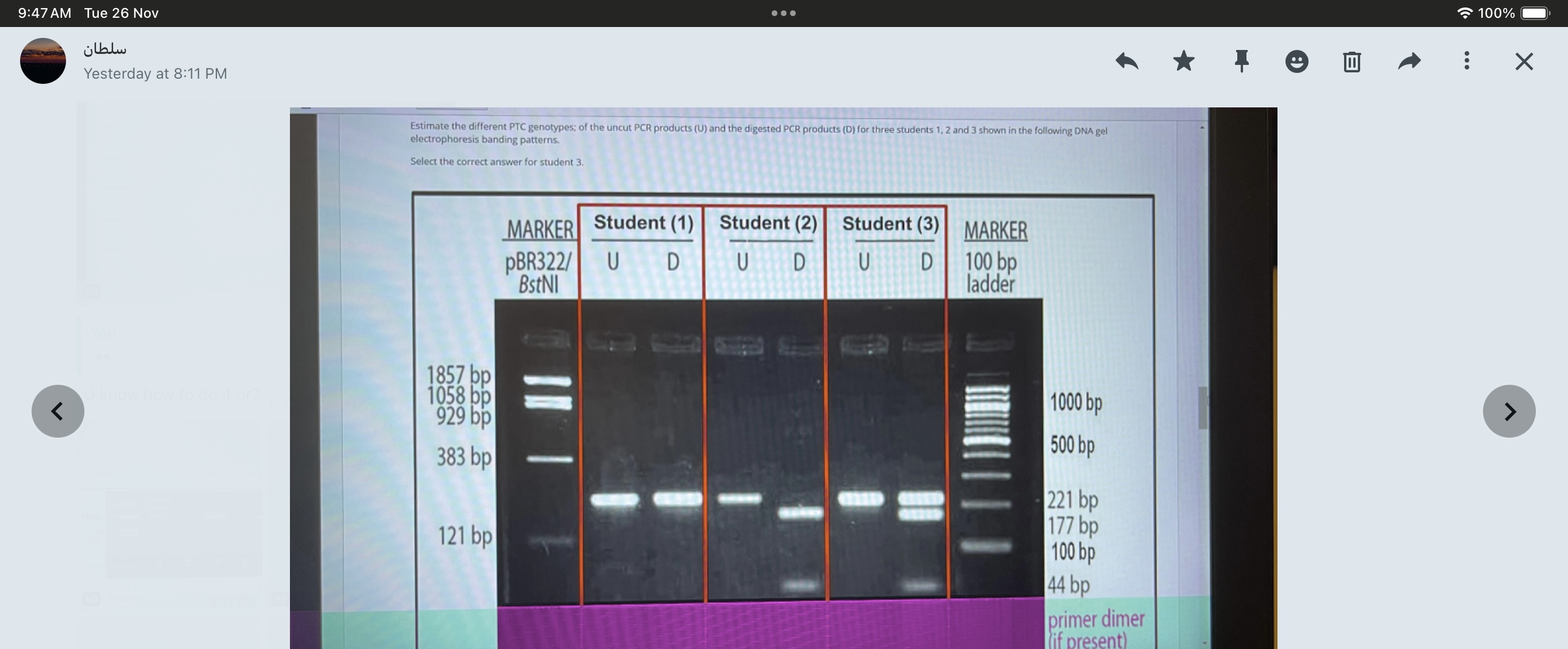The width and height of the screenshot is (1568, 649).
Task: Add an emoji reaction
Action: click(x=1296, y=61)
